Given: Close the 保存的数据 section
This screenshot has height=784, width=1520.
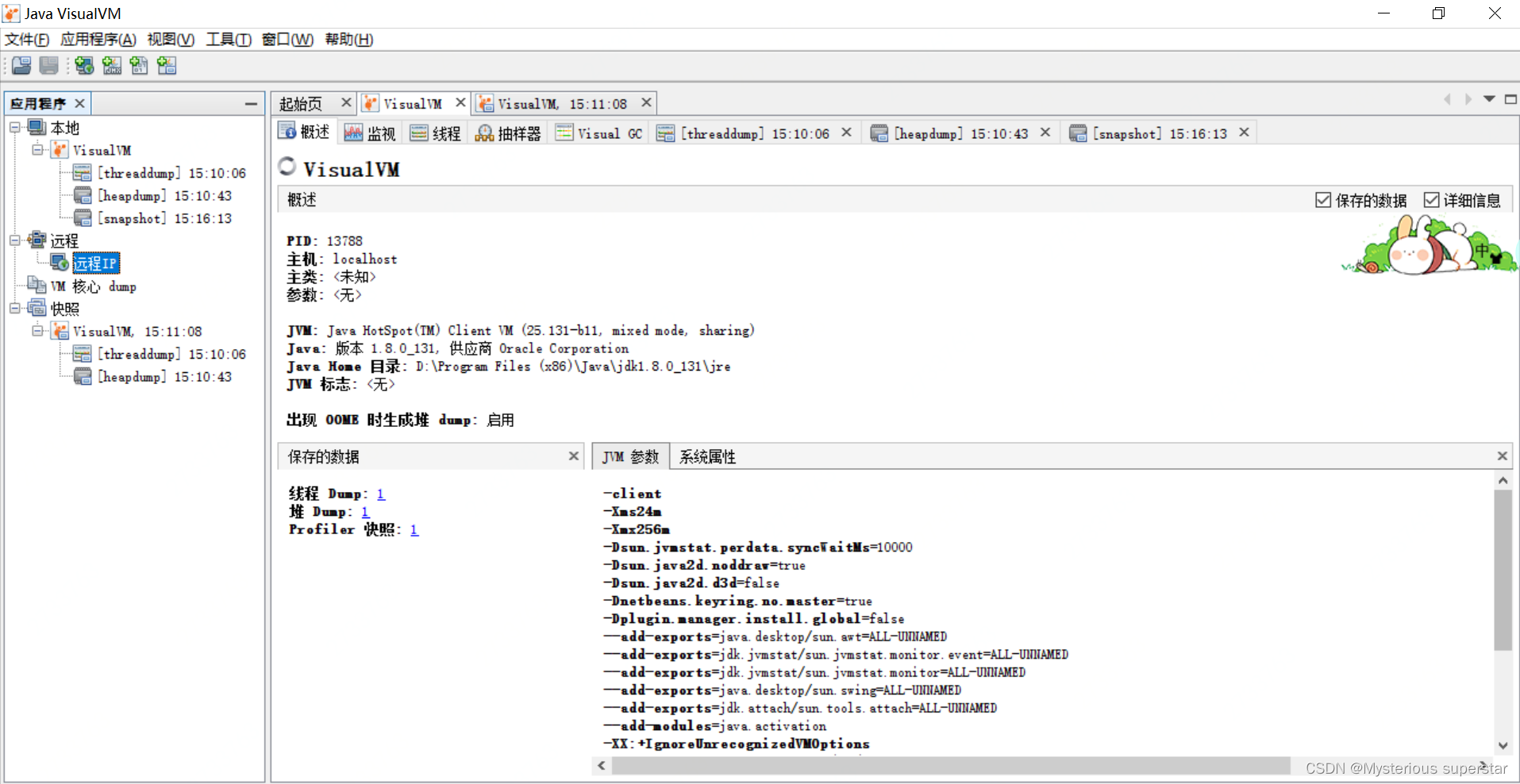Looking at the screenshot, I should (x=574, y=455).
